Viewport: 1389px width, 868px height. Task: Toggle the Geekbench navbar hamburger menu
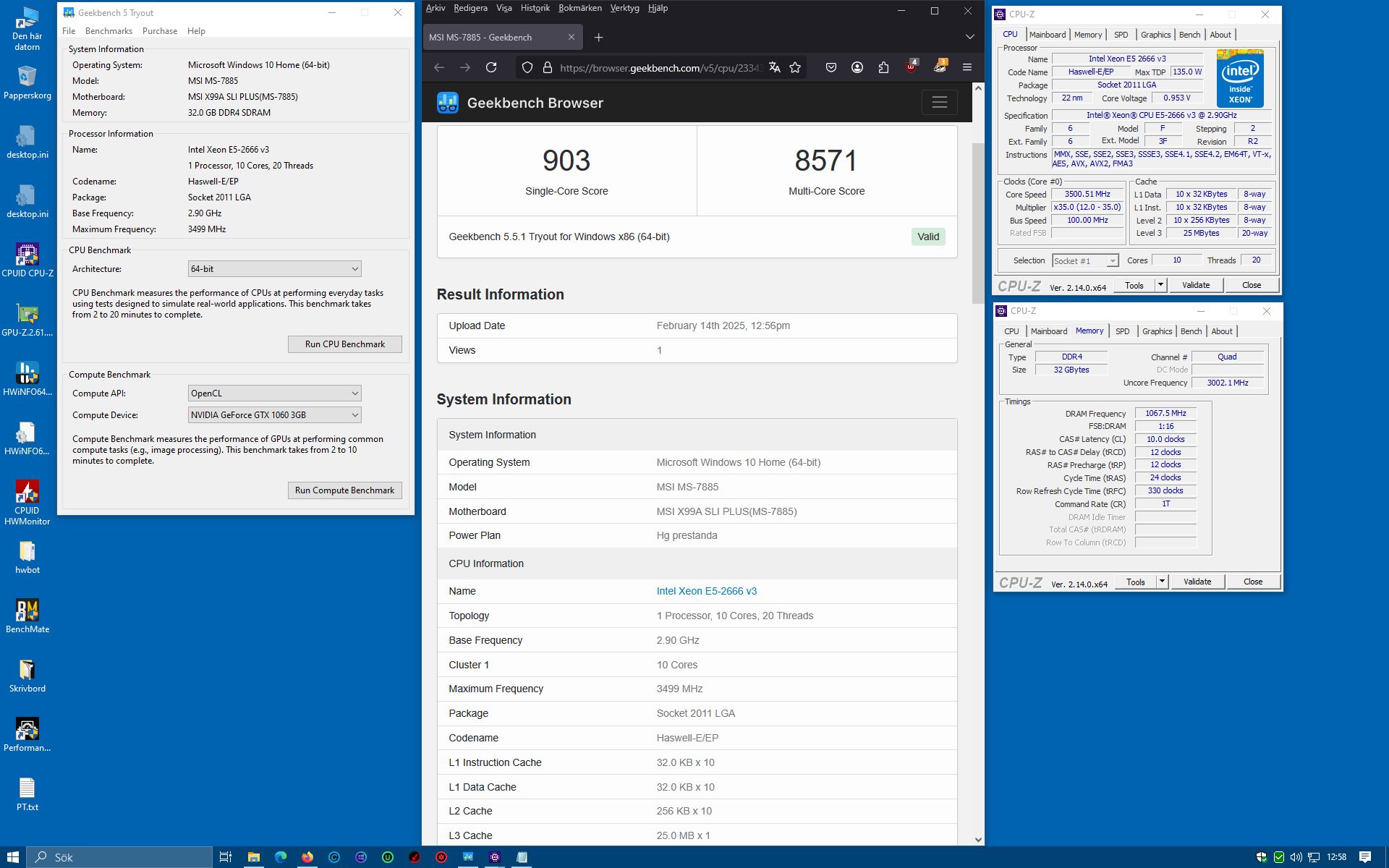tap(940, 102)
